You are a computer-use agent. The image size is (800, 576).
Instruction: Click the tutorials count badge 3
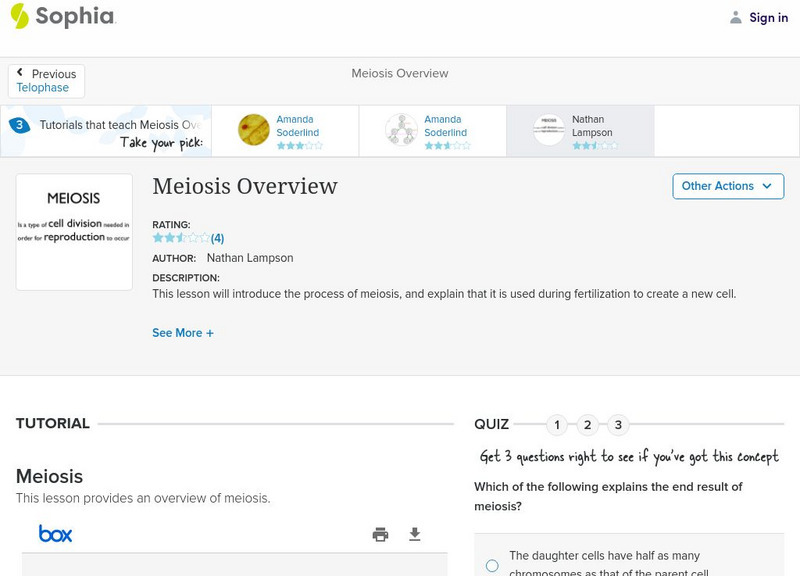pos(19,125)
